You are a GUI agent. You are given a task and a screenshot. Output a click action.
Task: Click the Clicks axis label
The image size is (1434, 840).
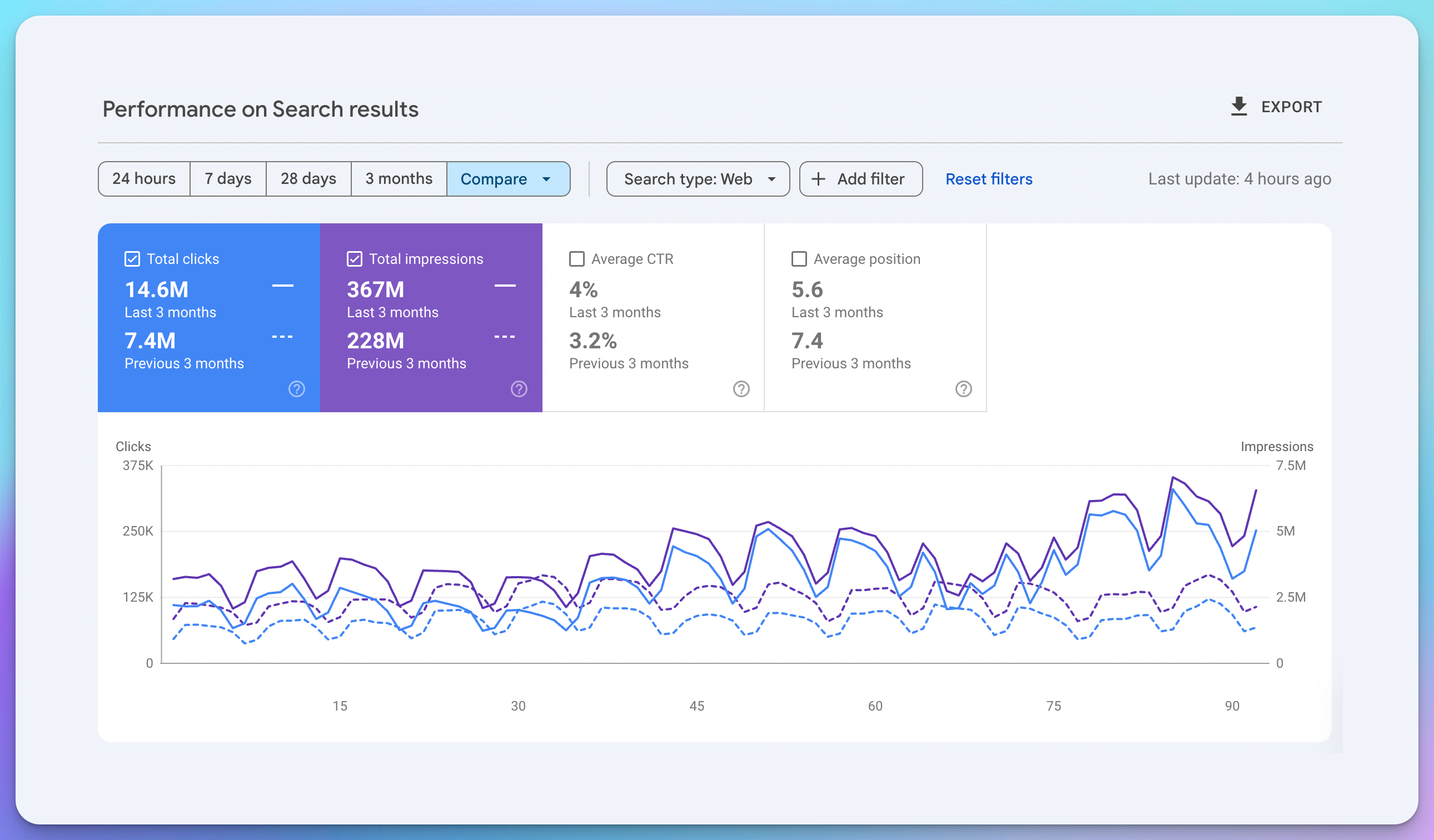[133, 447]
